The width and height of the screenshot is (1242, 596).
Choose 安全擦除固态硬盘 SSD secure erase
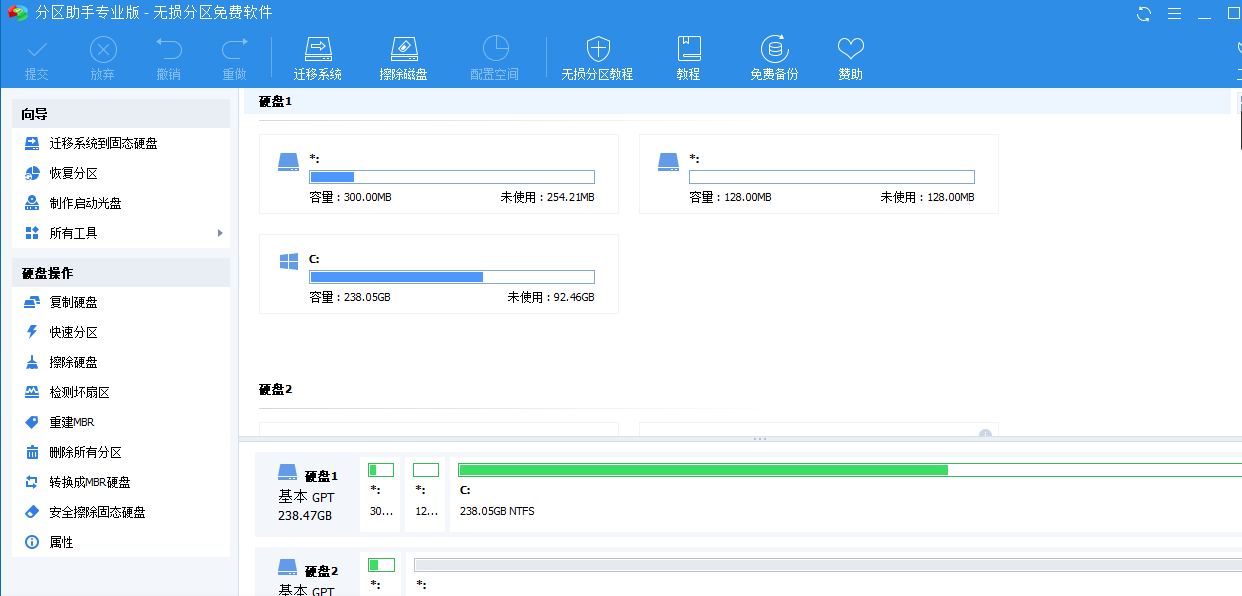121,512
